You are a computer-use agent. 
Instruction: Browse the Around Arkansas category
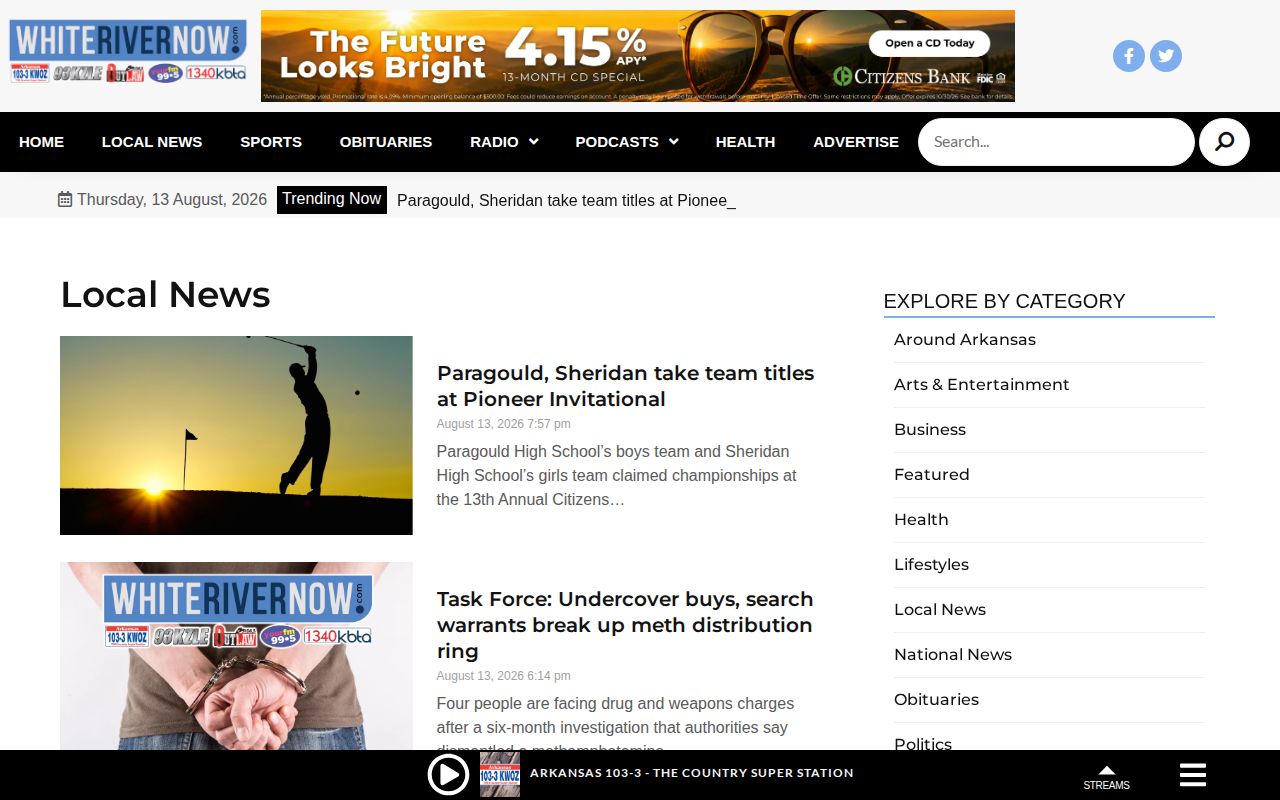tap(965, 340)
